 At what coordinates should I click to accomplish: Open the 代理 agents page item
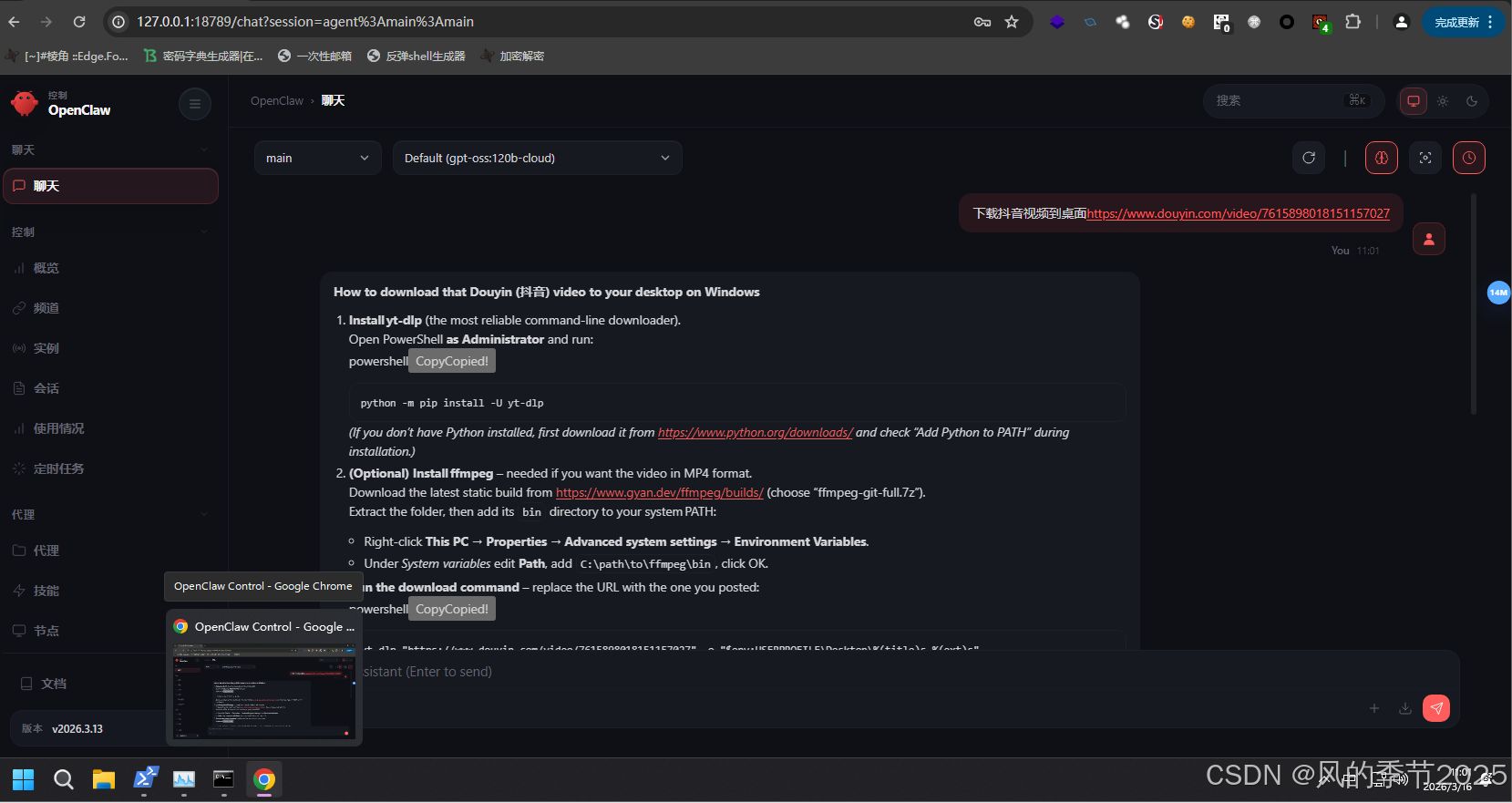(x=111, y=551)
